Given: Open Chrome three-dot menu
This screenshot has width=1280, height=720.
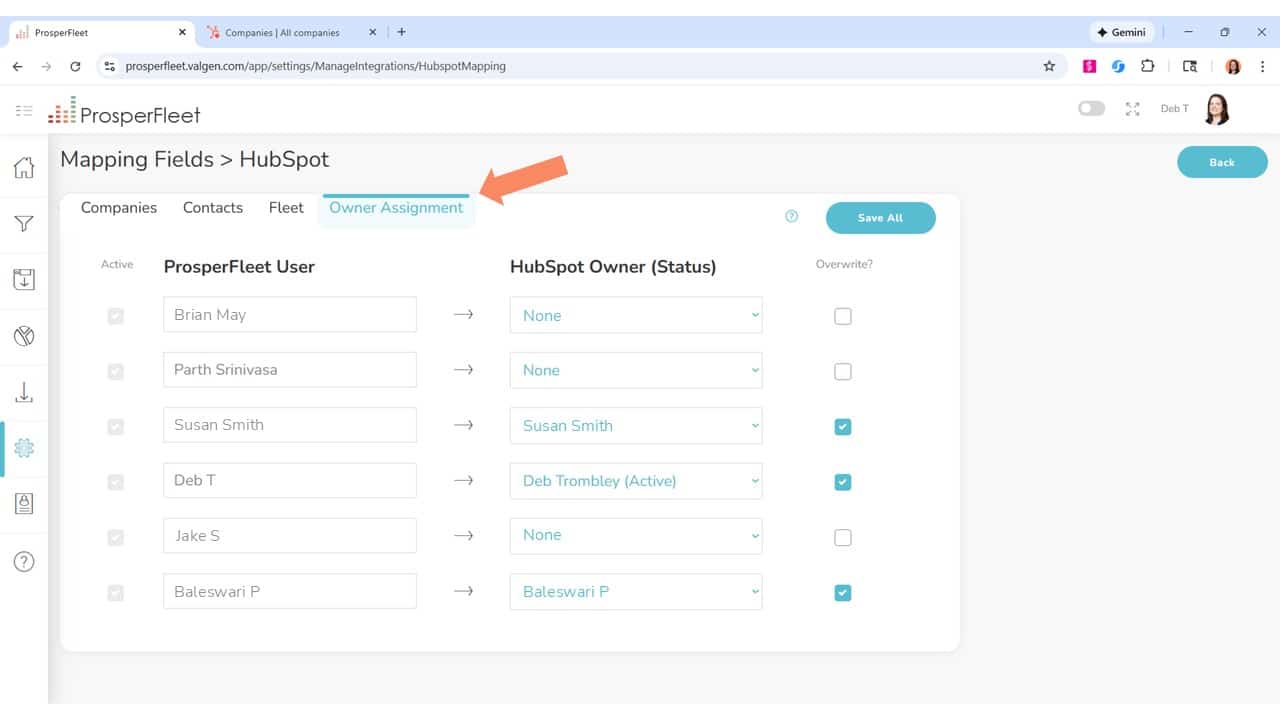Looking at the screenshot, I should (x=1263, y=66).
